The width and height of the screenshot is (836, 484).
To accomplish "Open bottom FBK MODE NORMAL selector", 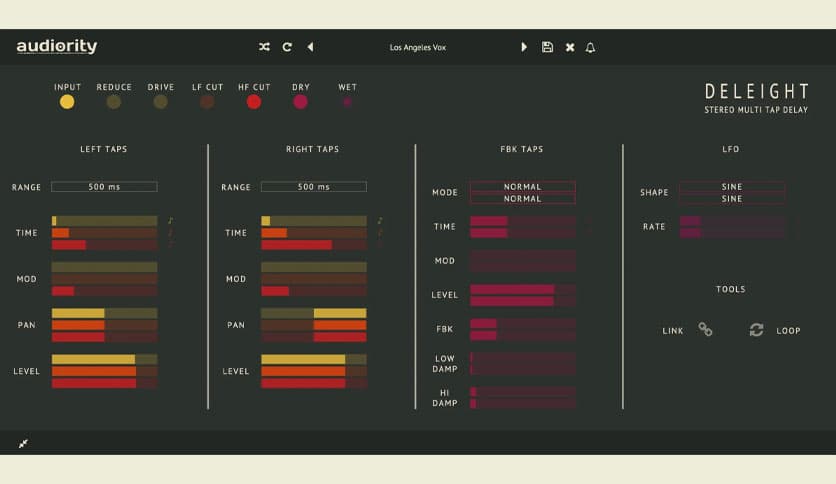I will coord(522,198).
